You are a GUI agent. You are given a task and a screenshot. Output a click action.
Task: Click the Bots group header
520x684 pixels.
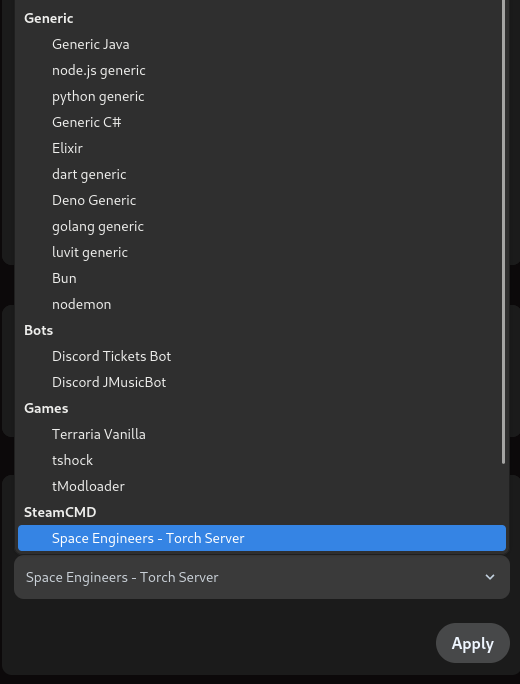click(x=38, y=330)
